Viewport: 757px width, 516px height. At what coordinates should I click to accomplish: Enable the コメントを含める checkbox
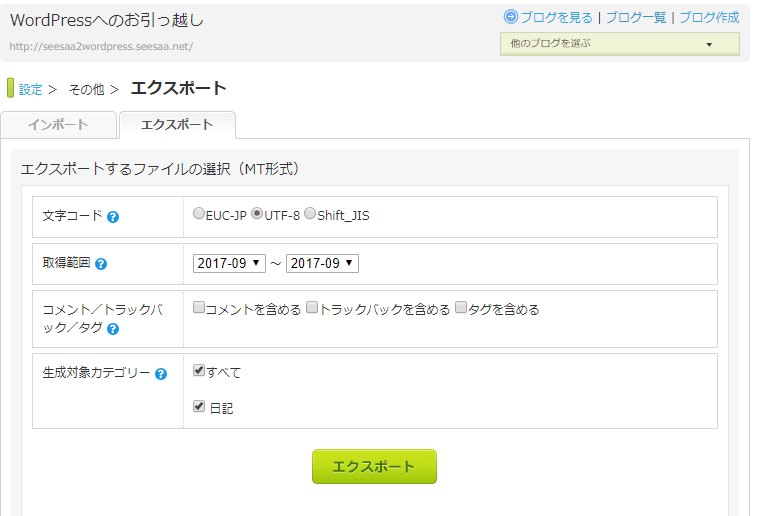click(199, 309)
